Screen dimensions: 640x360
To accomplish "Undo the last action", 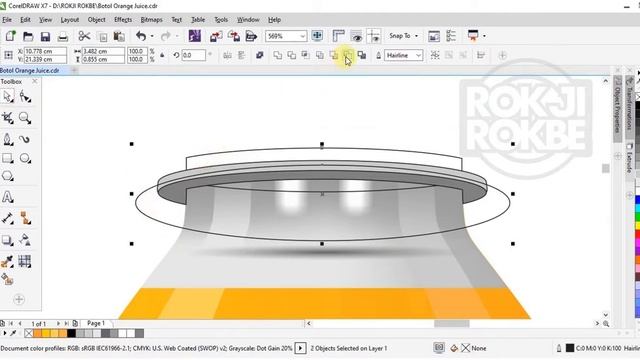I will click(141, 36).
